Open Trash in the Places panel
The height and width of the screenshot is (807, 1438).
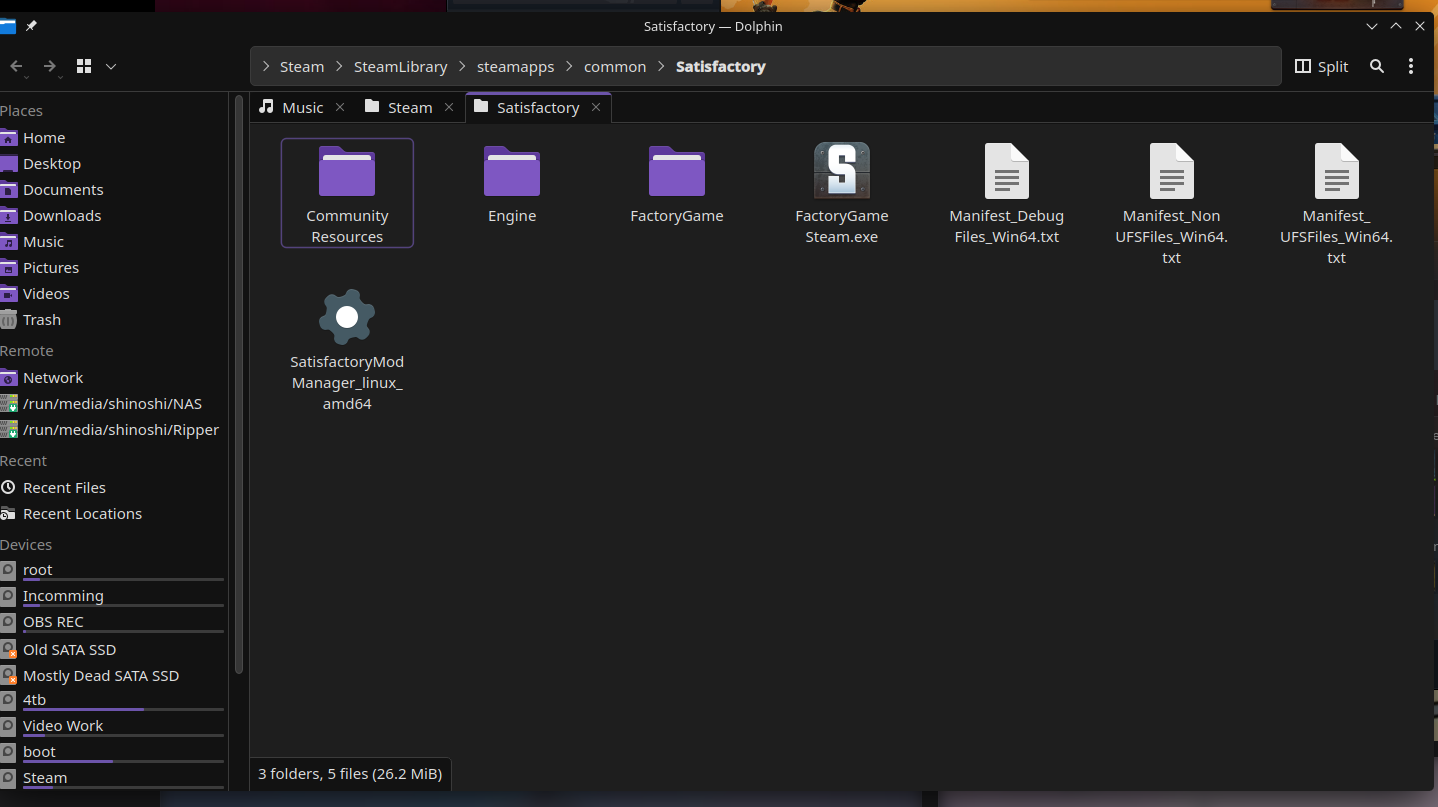[112, 320]
